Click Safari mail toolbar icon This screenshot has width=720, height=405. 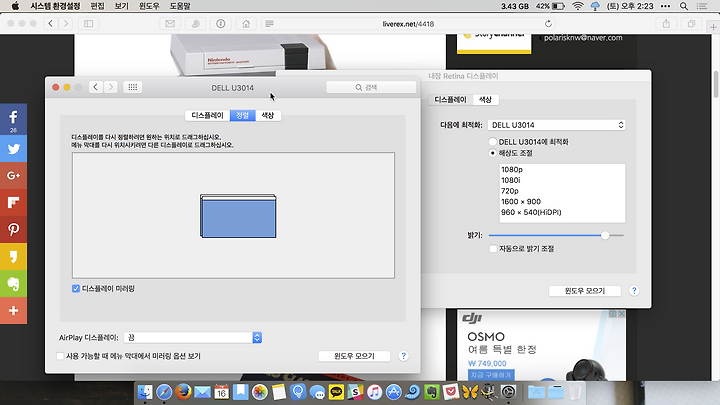(170, 24)
